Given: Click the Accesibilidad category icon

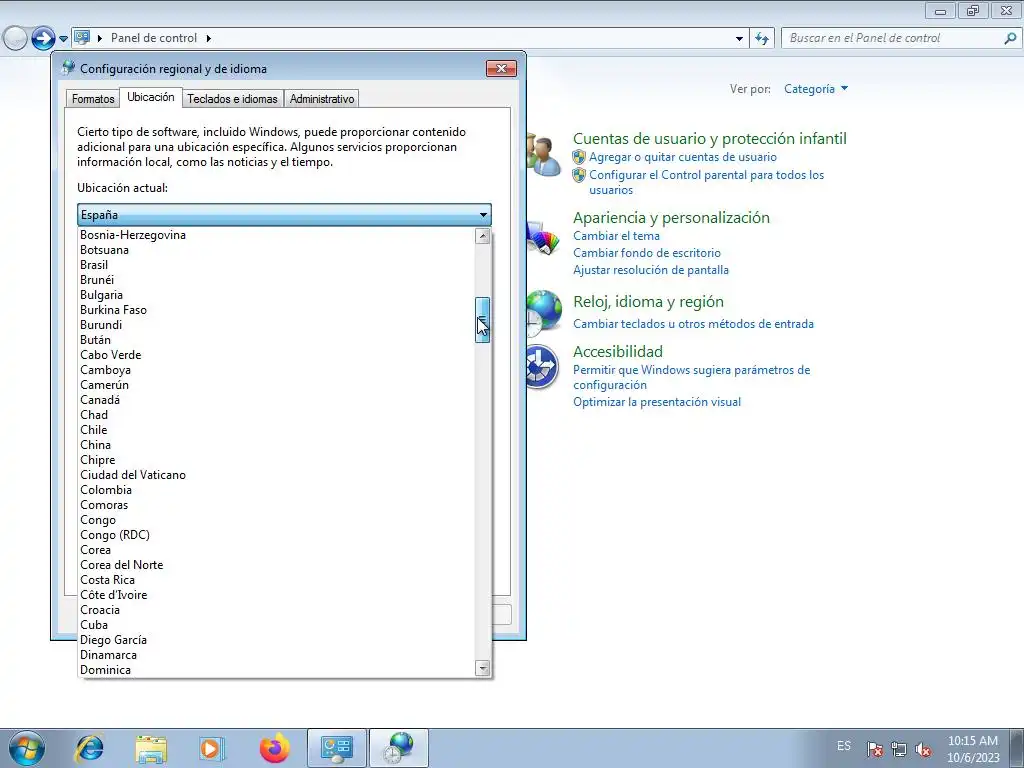Looking at the screenshot, I should 543,367.
